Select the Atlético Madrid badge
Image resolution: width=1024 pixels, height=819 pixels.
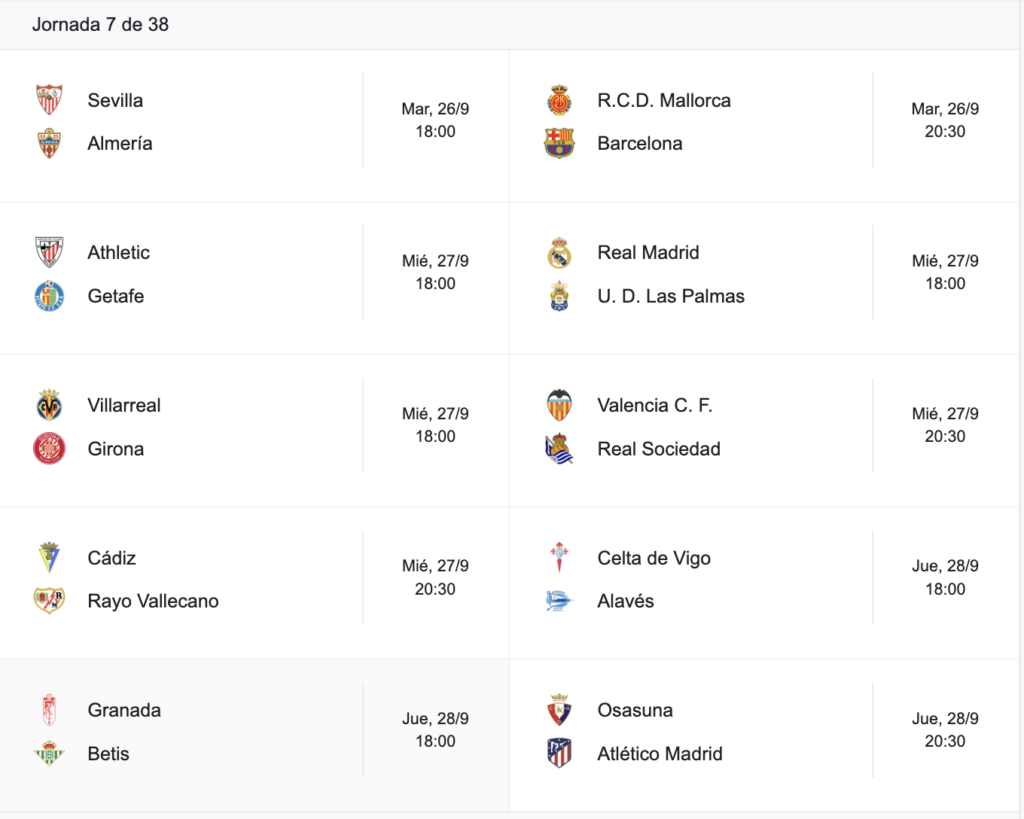(559, 753)
